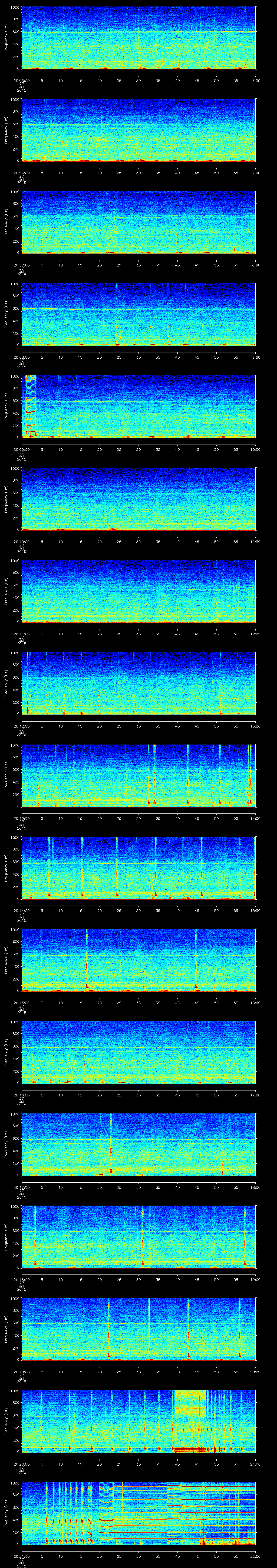The width and height of the screenshot is (277, 1568).
Task: Click the harmonic burst at start of 20:09:00 panel
Action: coord(31,407)
